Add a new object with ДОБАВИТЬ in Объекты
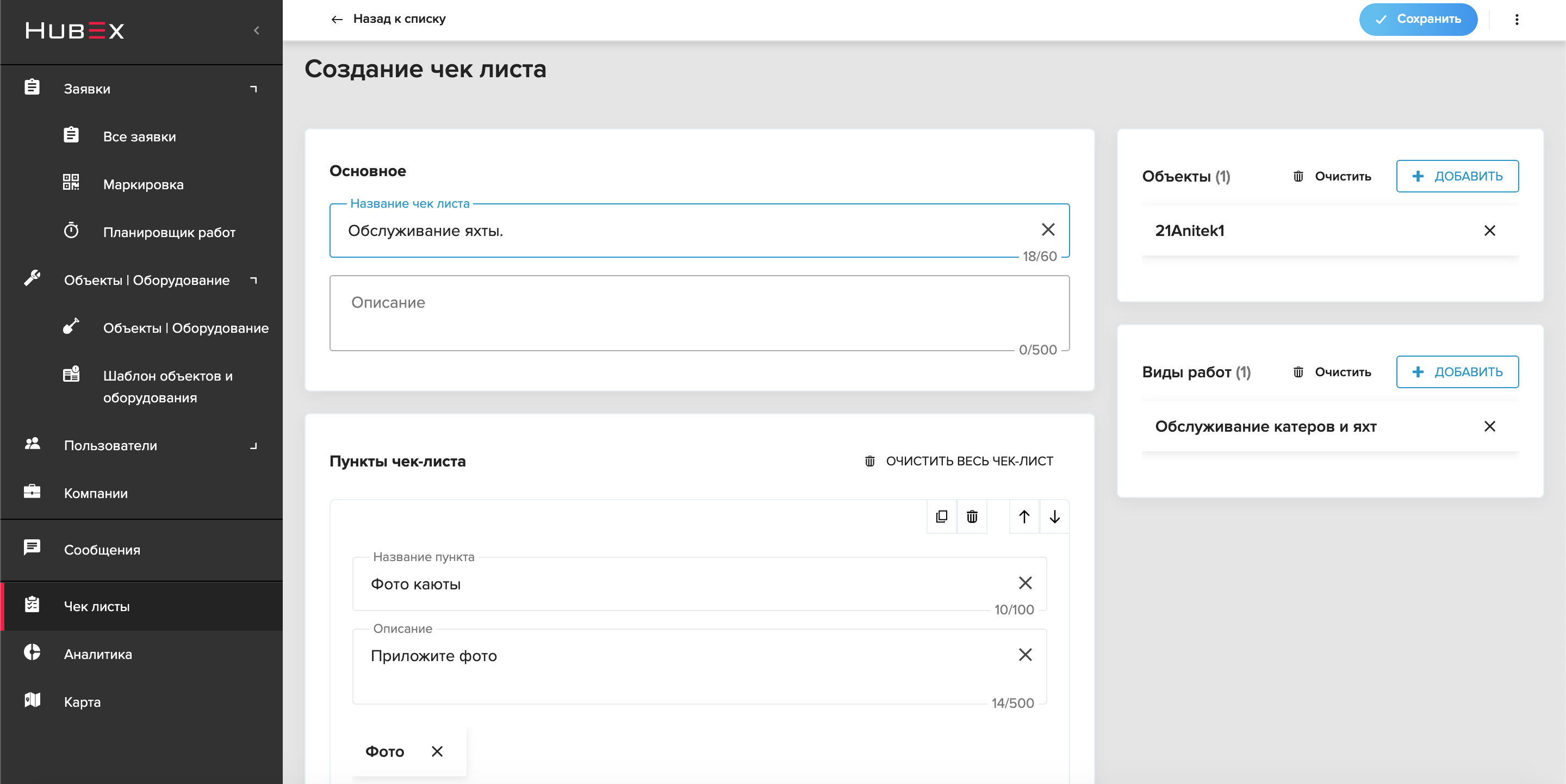The image size is (1566, 784). (1457, 176)
